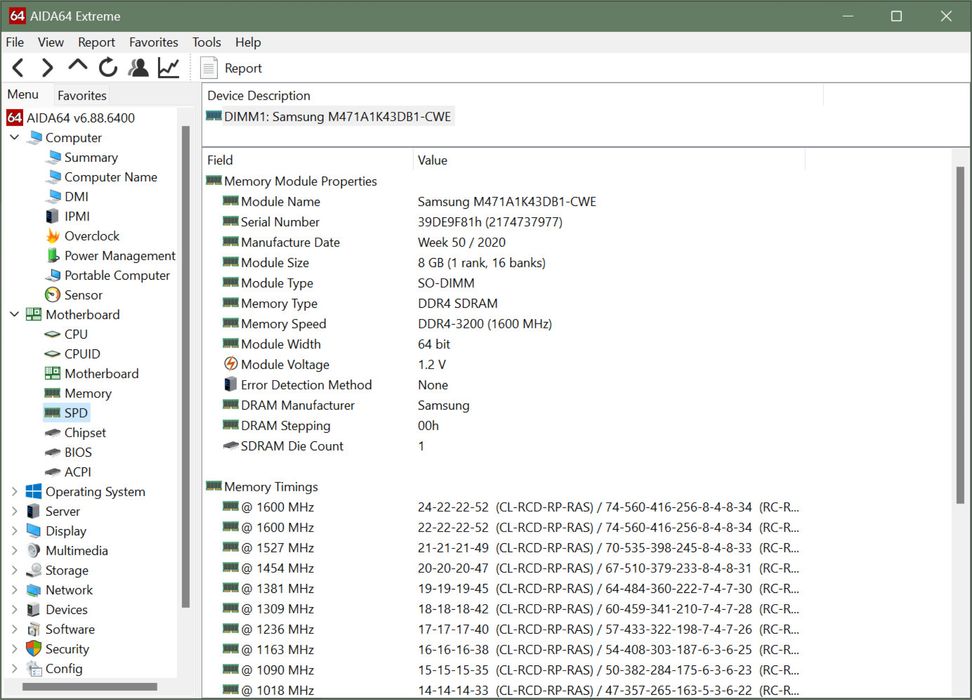Expand the Storage tree node
Screen dimensions: 972x700
pos(14,571)
